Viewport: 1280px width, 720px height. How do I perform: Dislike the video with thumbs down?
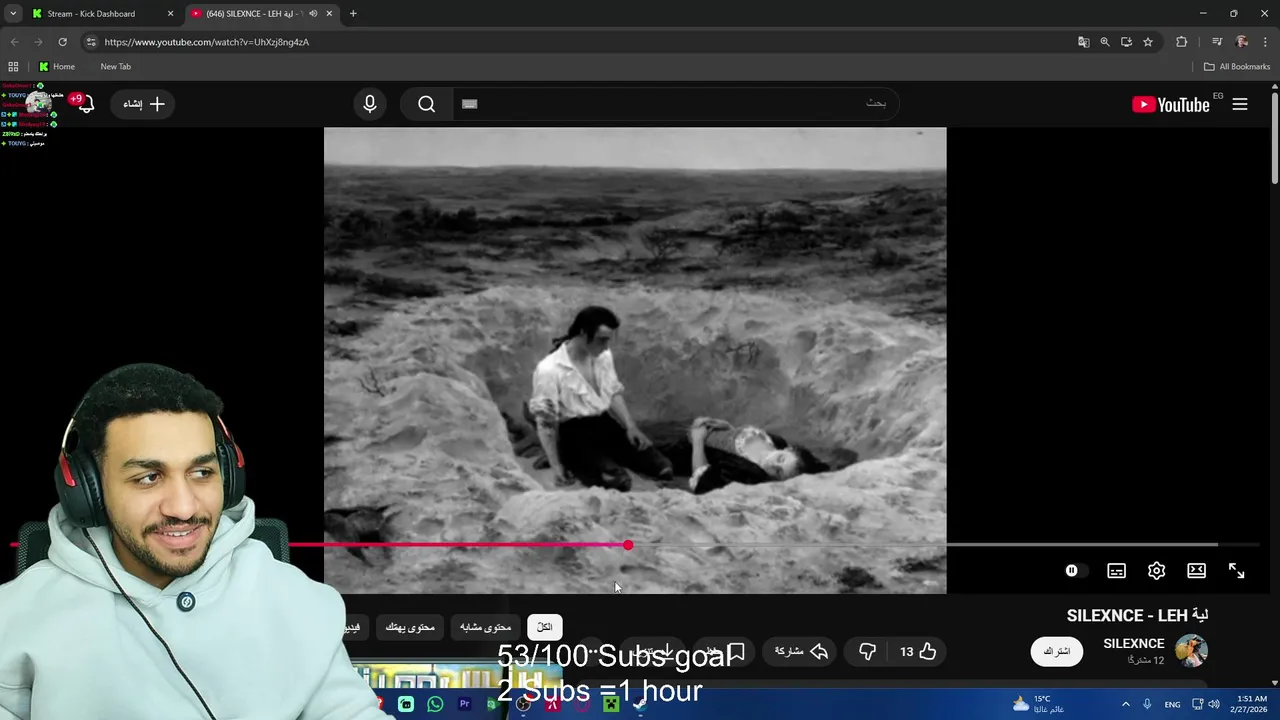tap(867, 652)
